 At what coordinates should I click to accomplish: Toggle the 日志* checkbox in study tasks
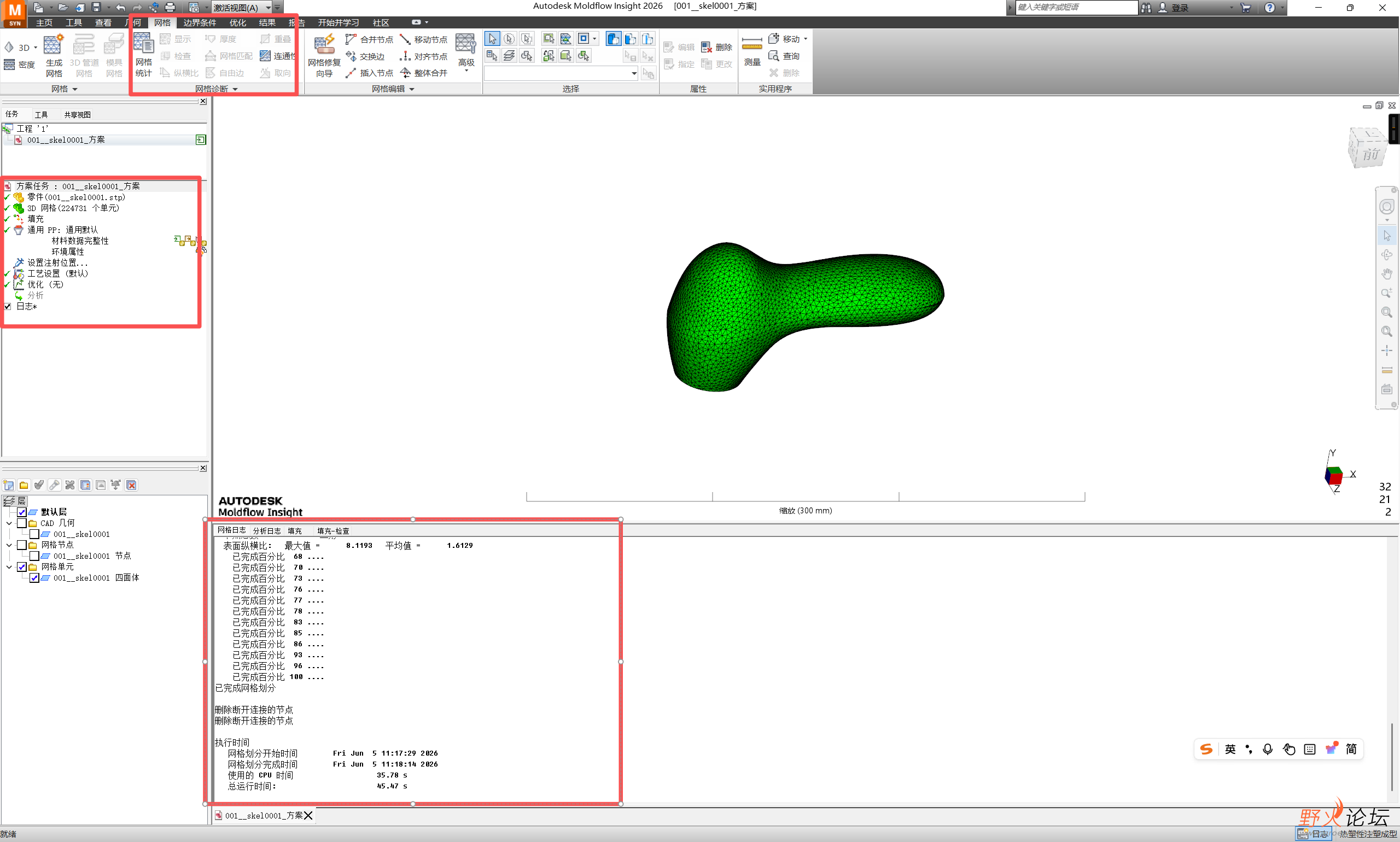click(x=7, y=306)
